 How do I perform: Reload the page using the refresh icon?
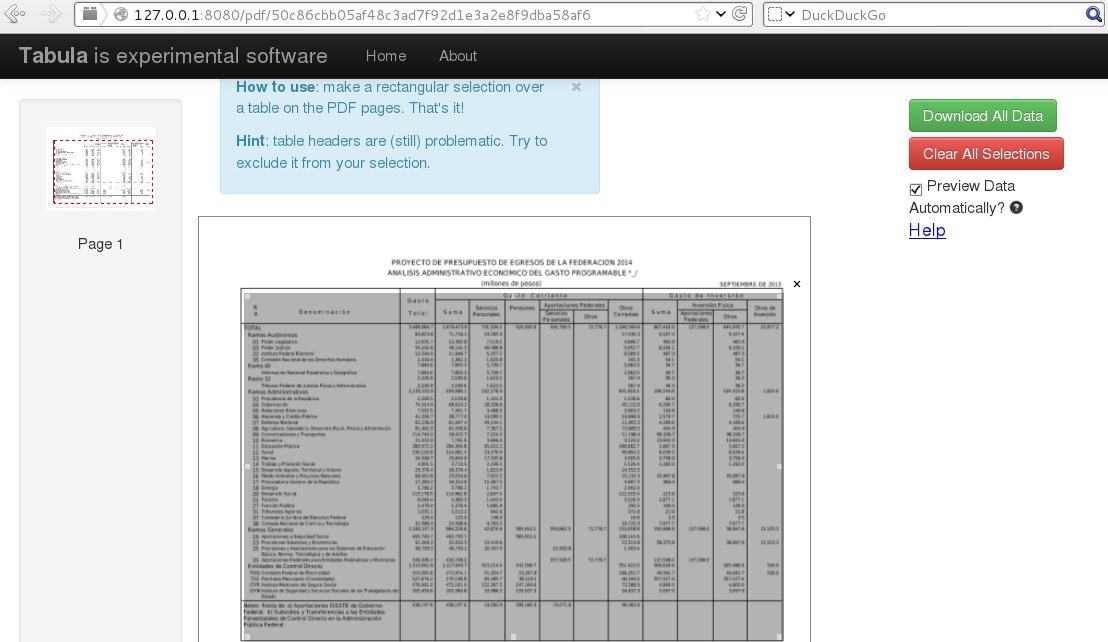coord(740,14)
